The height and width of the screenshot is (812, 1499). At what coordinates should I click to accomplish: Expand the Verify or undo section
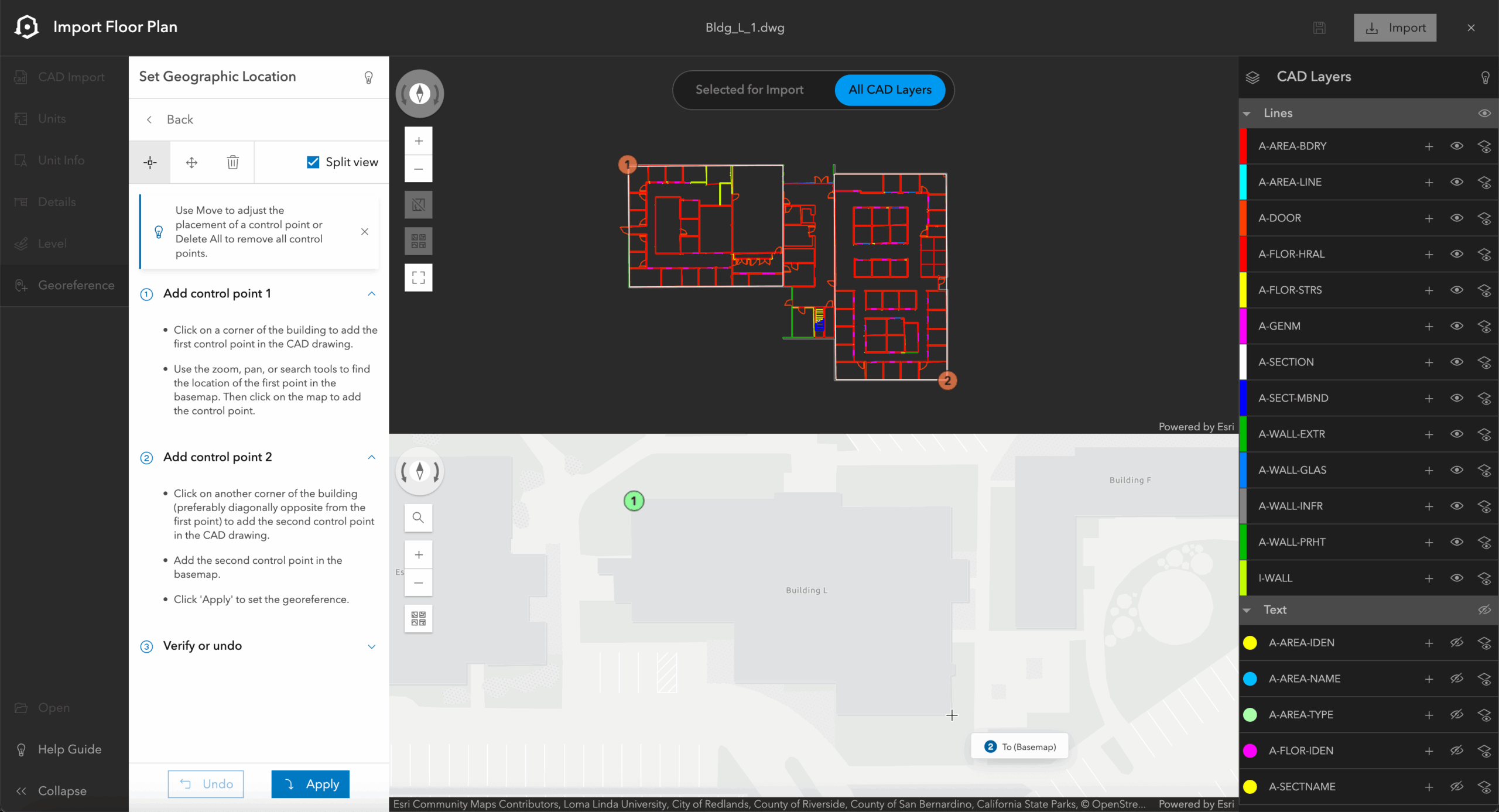371,646
